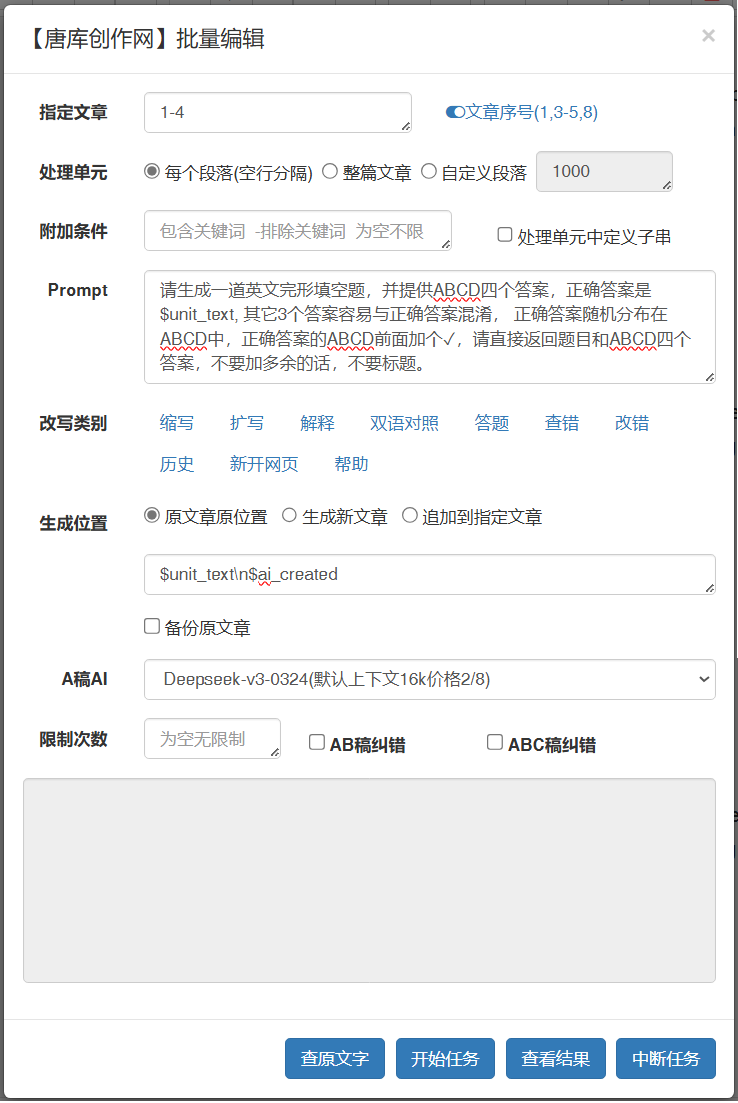Image resolution: width=738 pixels, height=1103 pixels.
Task: Click the Prompt textarea resize handle
Action: pyautogui.click(x=710, y=378)
